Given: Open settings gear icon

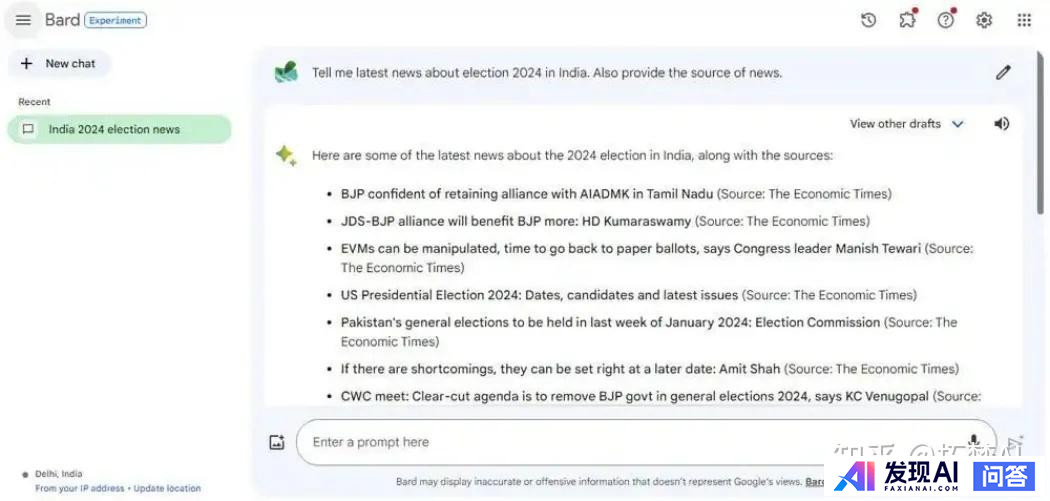Looking at the screenshot, I should point(984,20).
